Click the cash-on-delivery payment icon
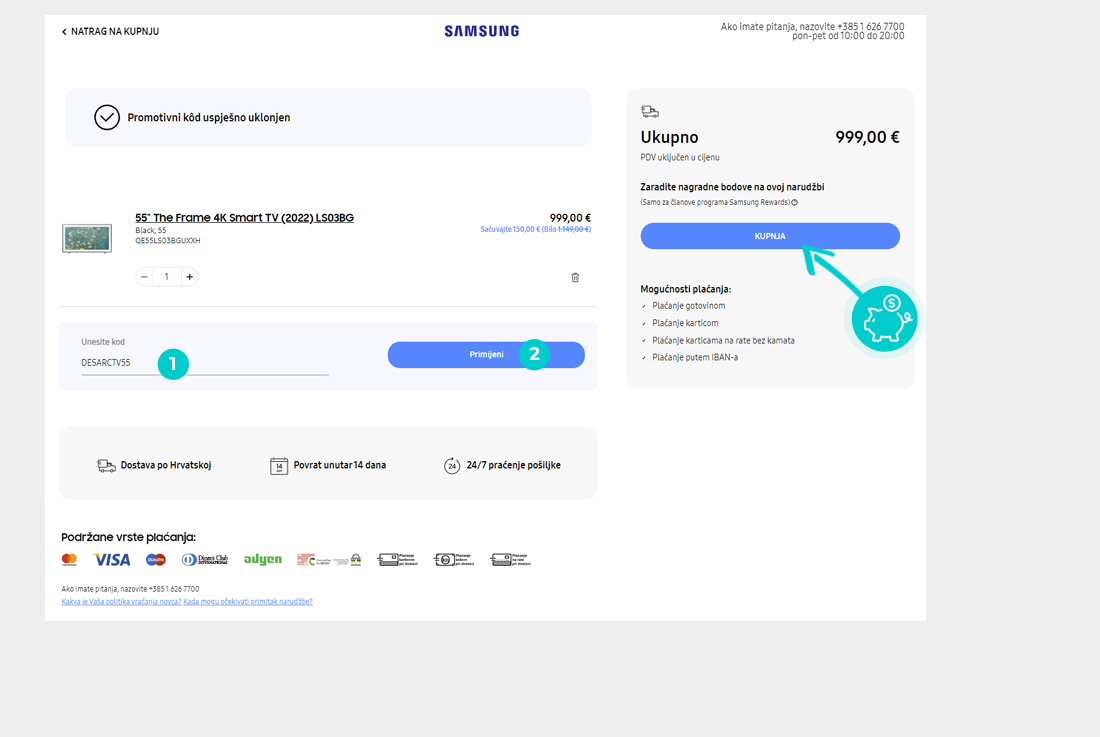Image resolution: width=1100 pixels, height=737 pixels. [x=453, y=560]
